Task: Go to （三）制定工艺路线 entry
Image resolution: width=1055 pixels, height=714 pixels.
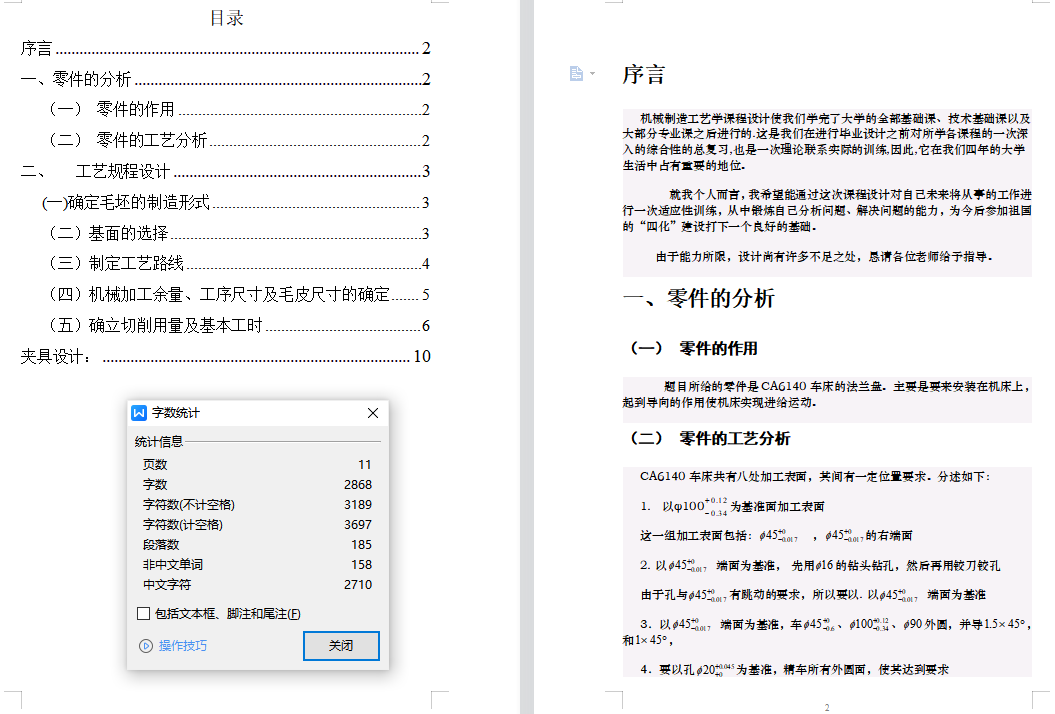Action: click(239, 264)
